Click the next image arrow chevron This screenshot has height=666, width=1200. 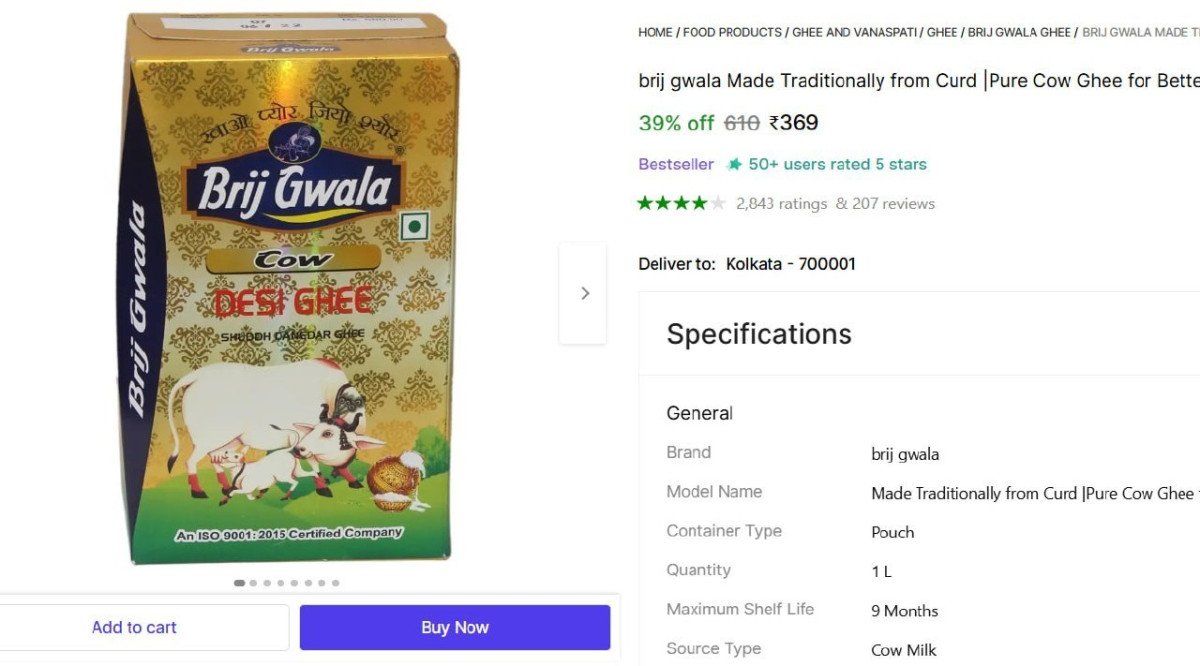pos(584,293)
